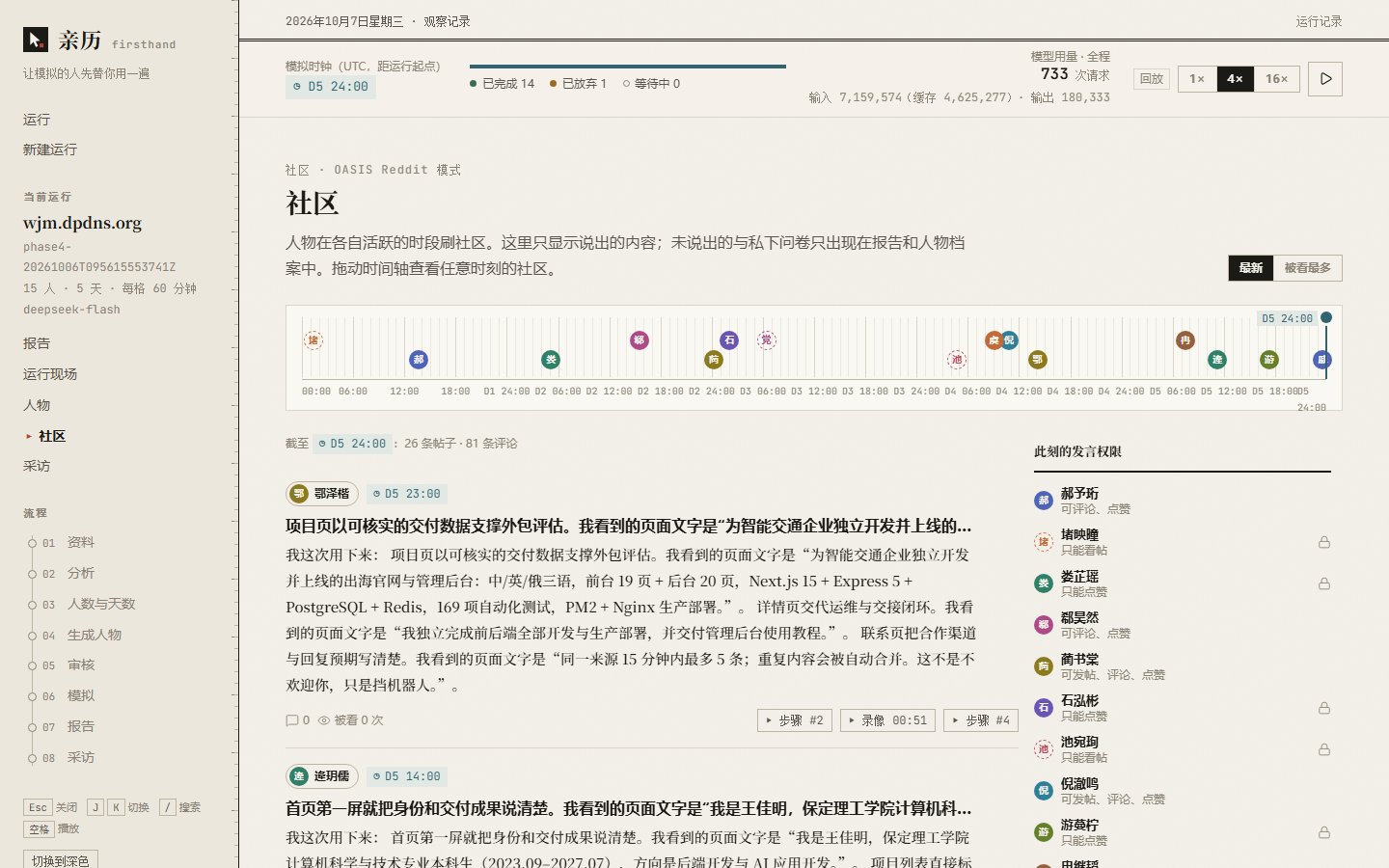The width and height of the screenshot is (1389, 868).
Task: Click the 石 avatar marker on the timeline
Action: click(730, 340)
